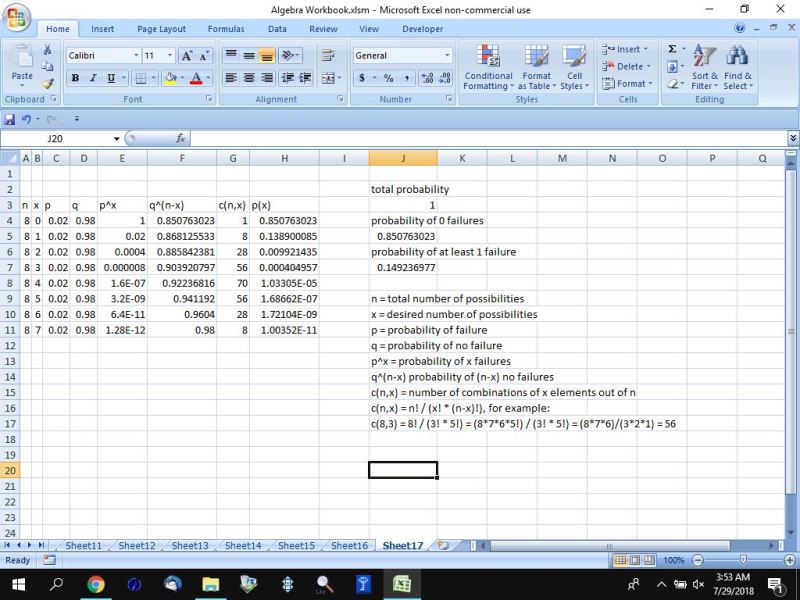Open the Insert ribbon tab
The height and width of the screenshot is (600, 800).
click(x=103, y=29)
